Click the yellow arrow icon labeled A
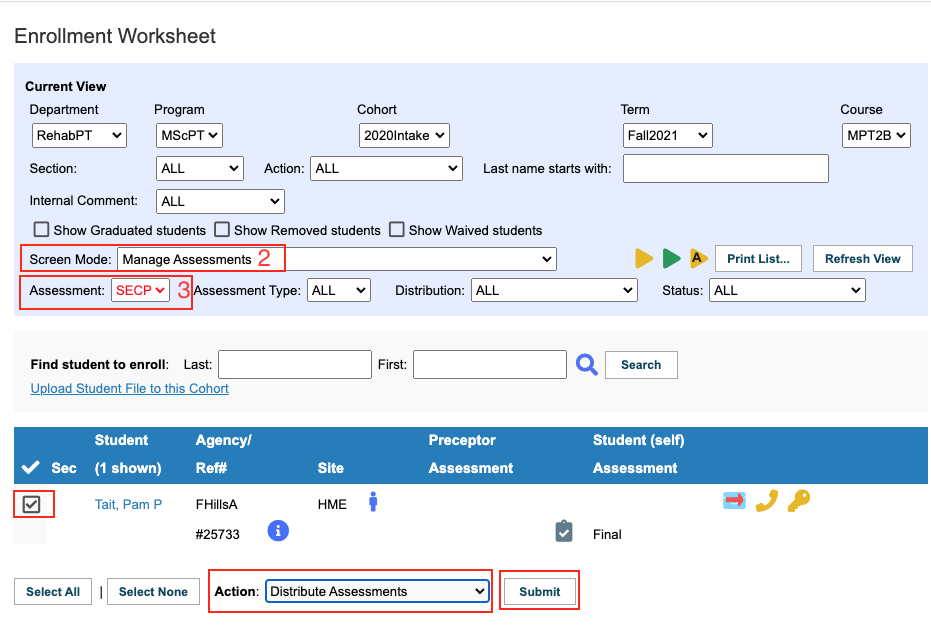Screen dimensions: 931x630 point(699,258)
